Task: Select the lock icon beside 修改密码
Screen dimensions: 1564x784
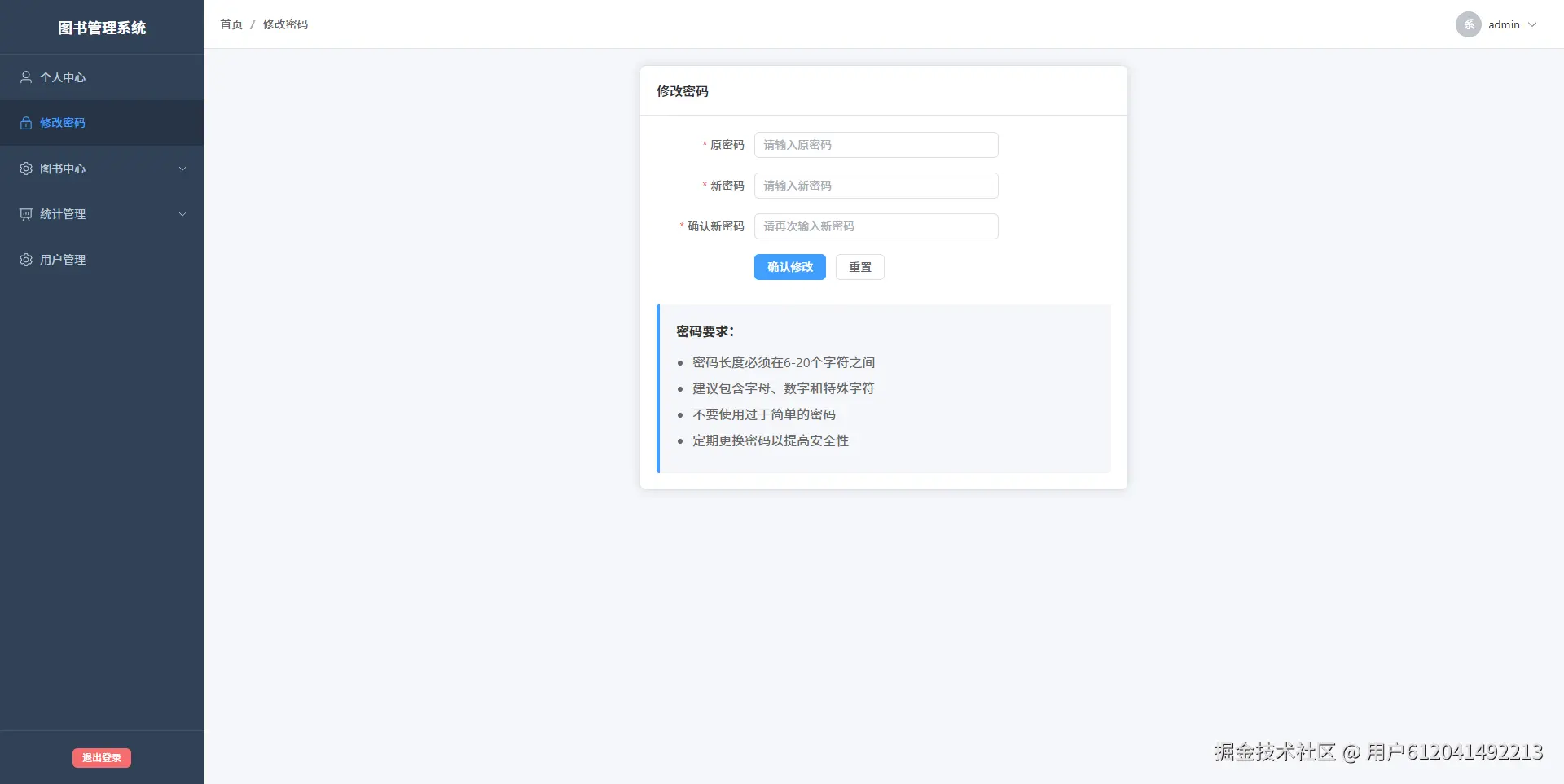Action: tap(24, 123)
